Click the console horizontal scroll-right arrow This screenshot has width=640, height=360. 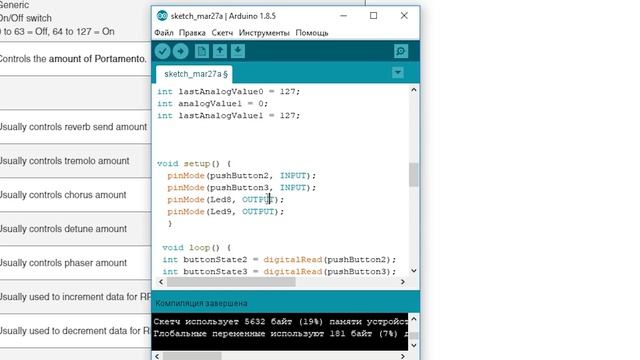pos(403,356)
